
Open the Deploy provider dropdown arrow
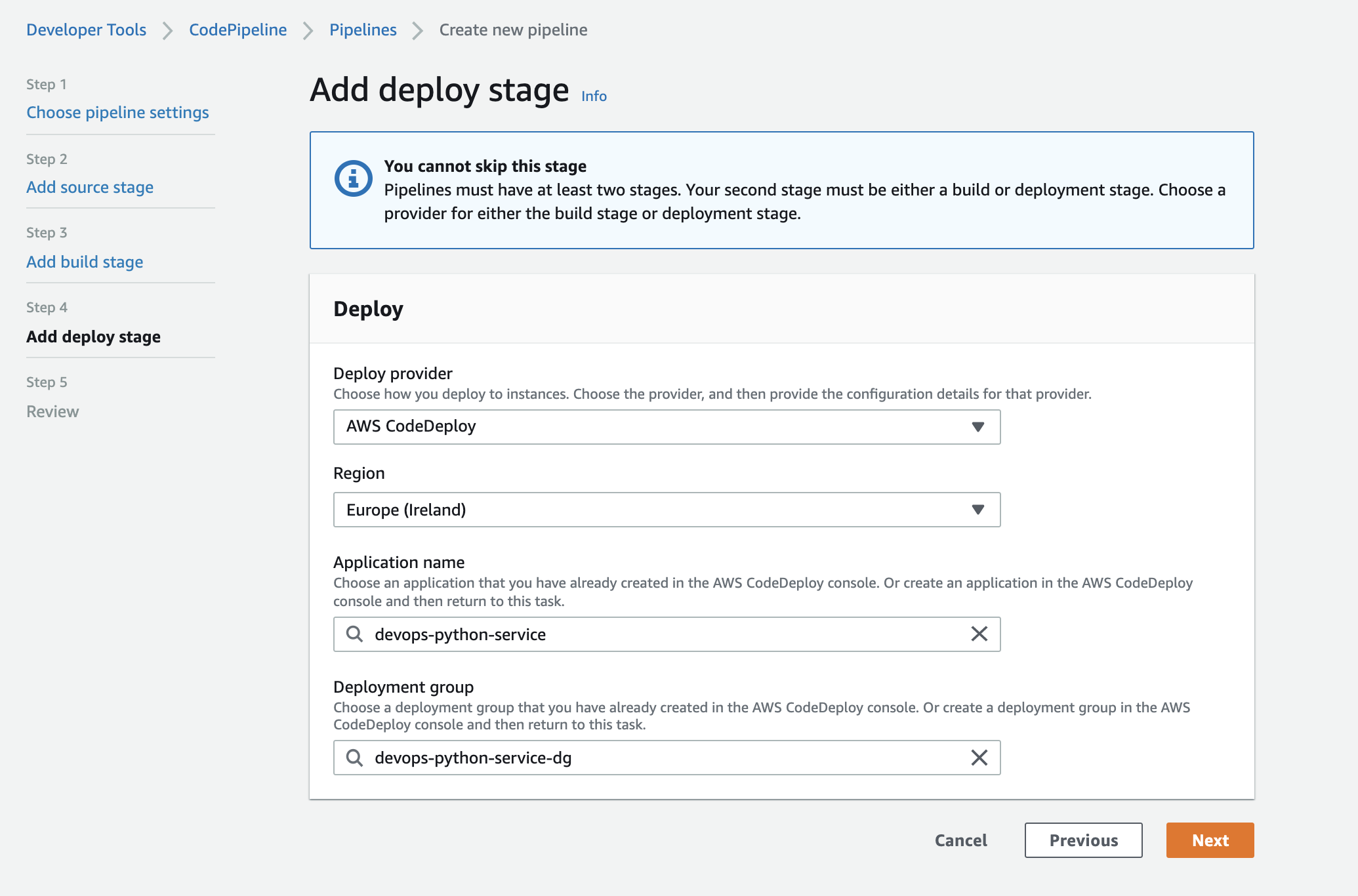point(977,427)
